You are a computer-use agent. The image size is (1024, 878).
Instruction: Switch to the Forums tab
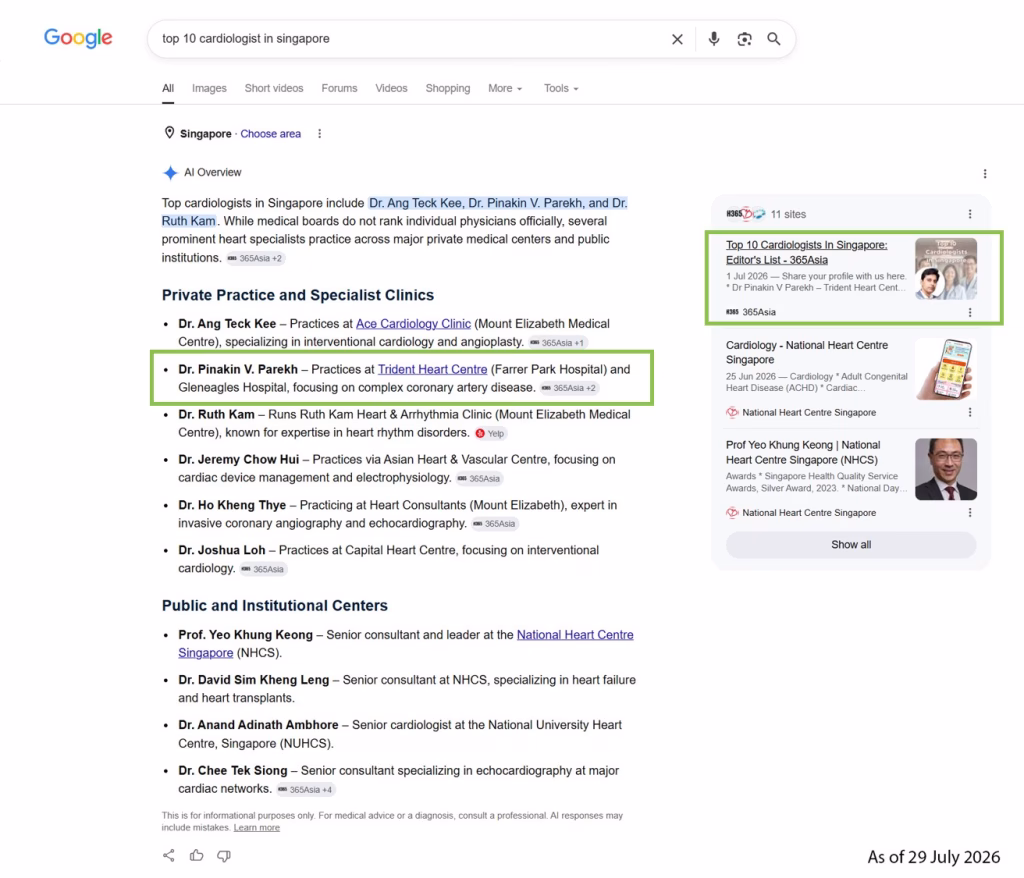coord(339,88)
